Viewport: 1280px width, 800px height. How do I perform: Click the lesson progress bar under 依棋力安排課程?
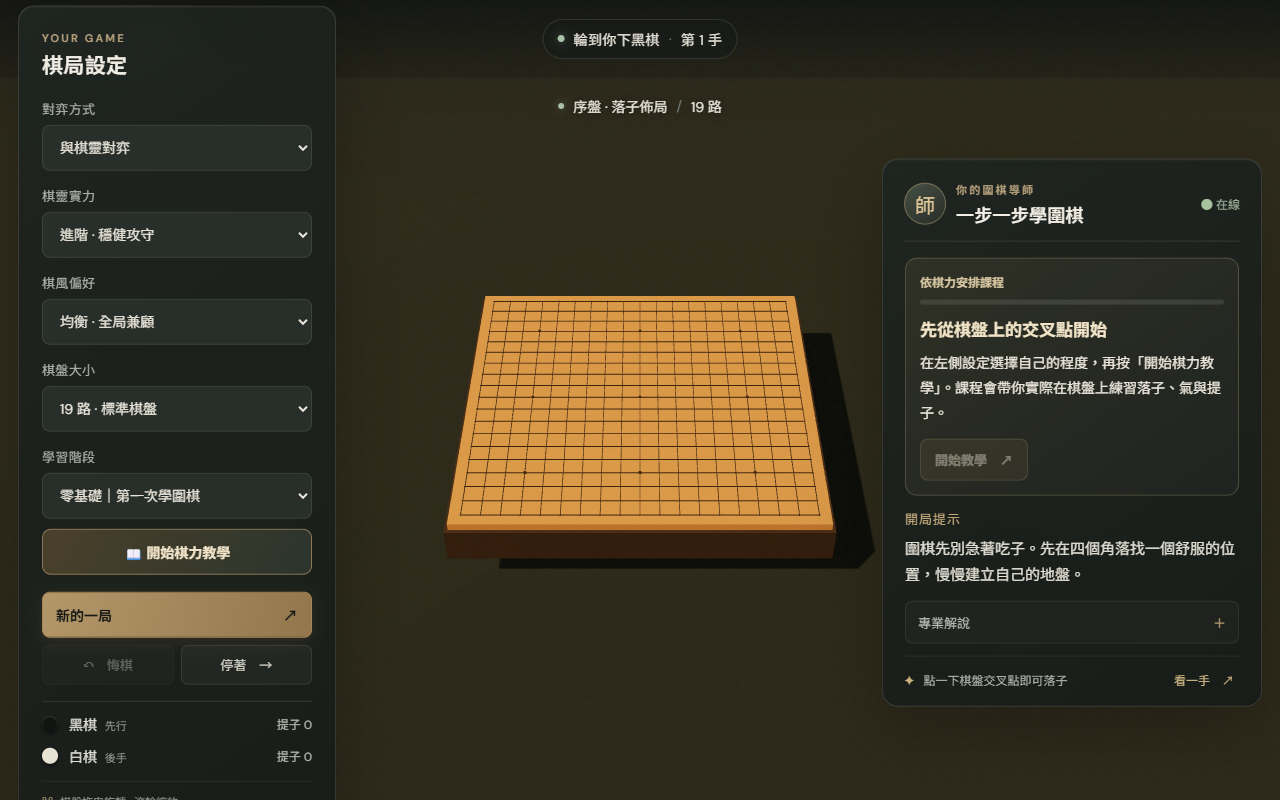[1072, 302]
